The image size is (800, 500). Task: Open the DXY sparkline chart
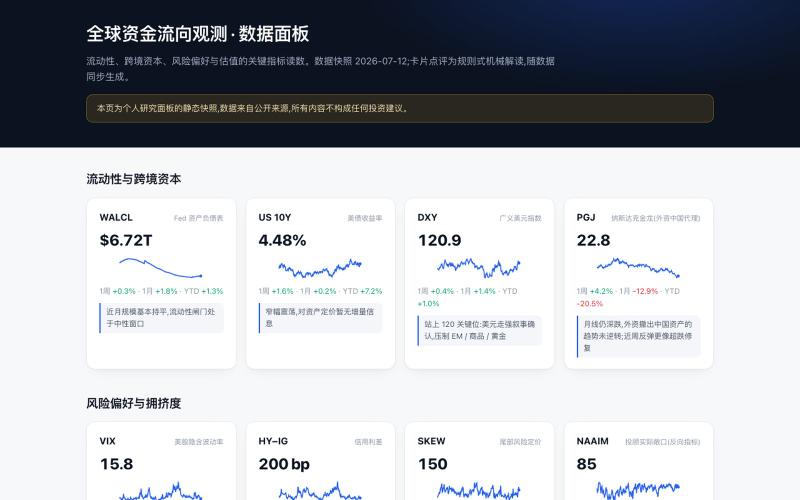click(479, 268)
